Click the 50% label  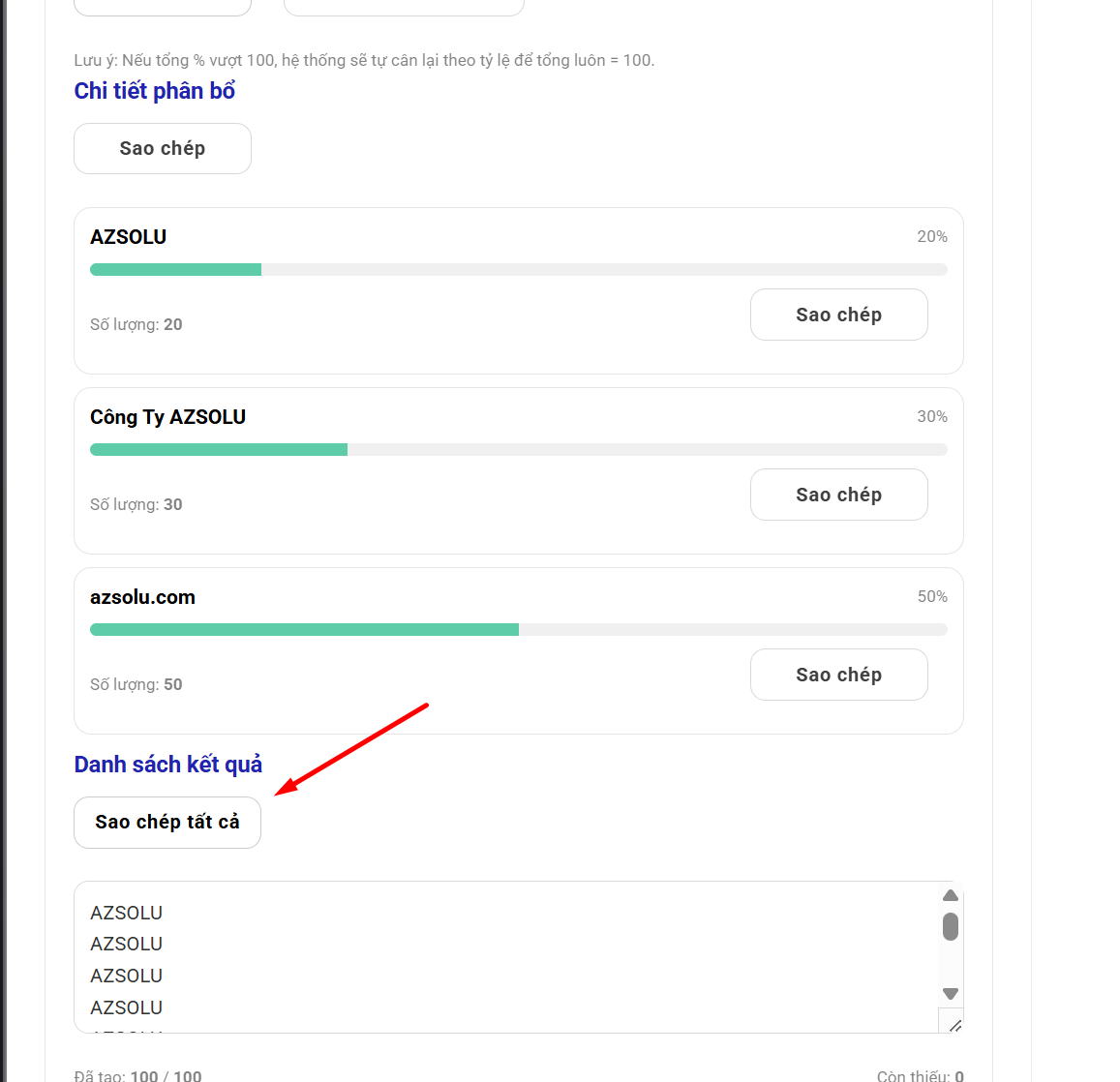tap(932, 596)
